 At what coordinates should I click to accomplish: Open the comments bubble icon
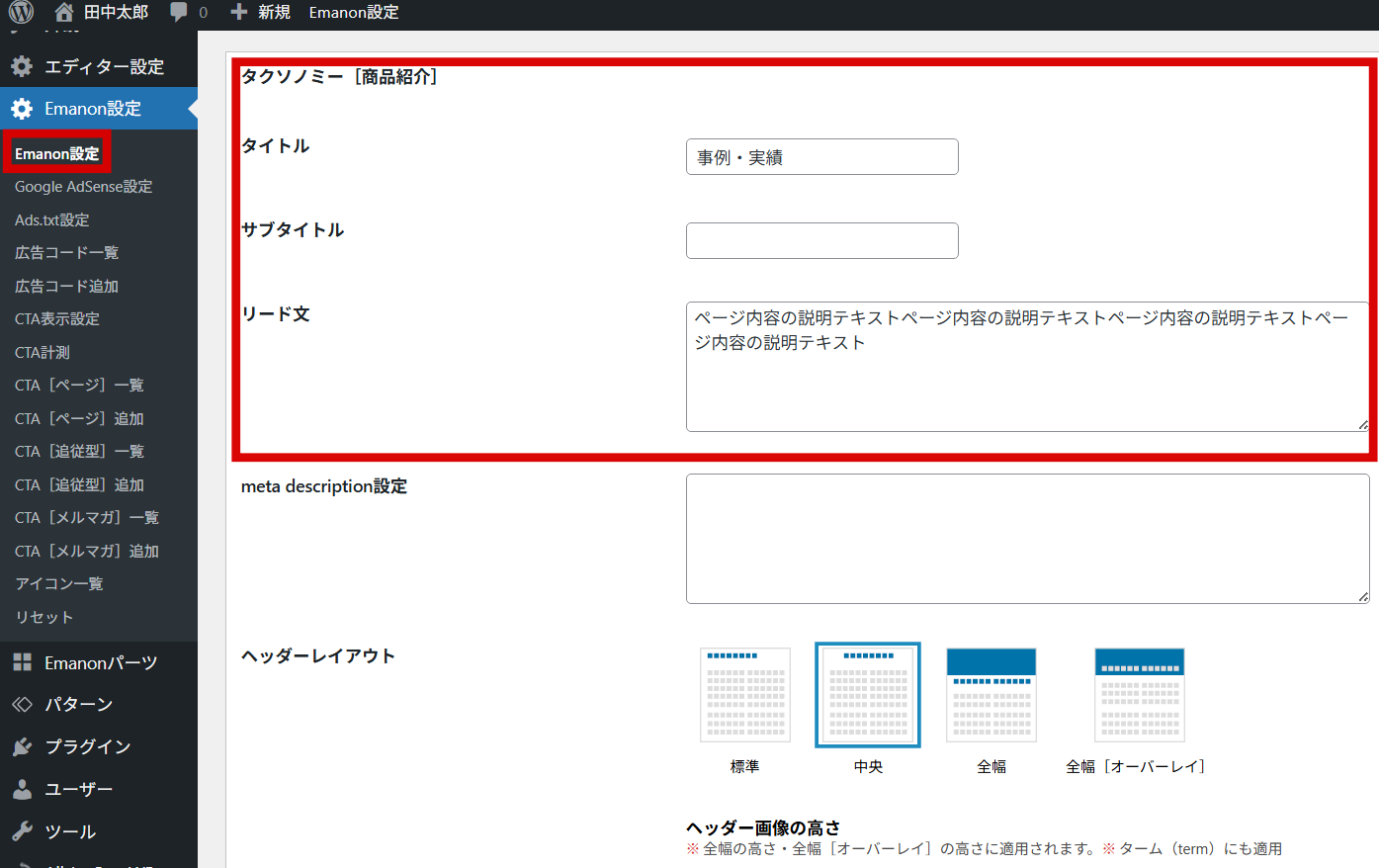[179, 12]
